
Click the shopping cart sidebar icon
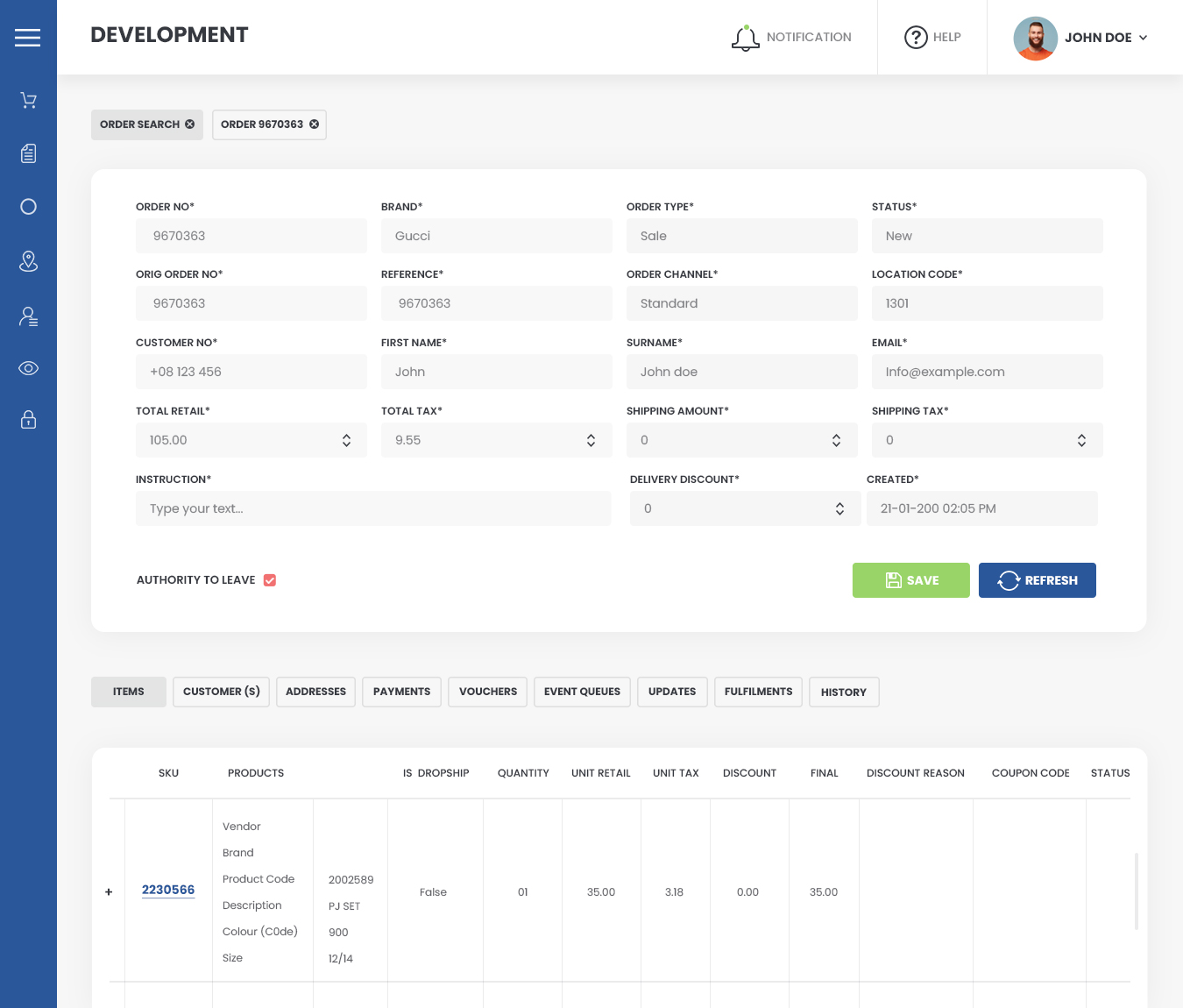(28, 101)
